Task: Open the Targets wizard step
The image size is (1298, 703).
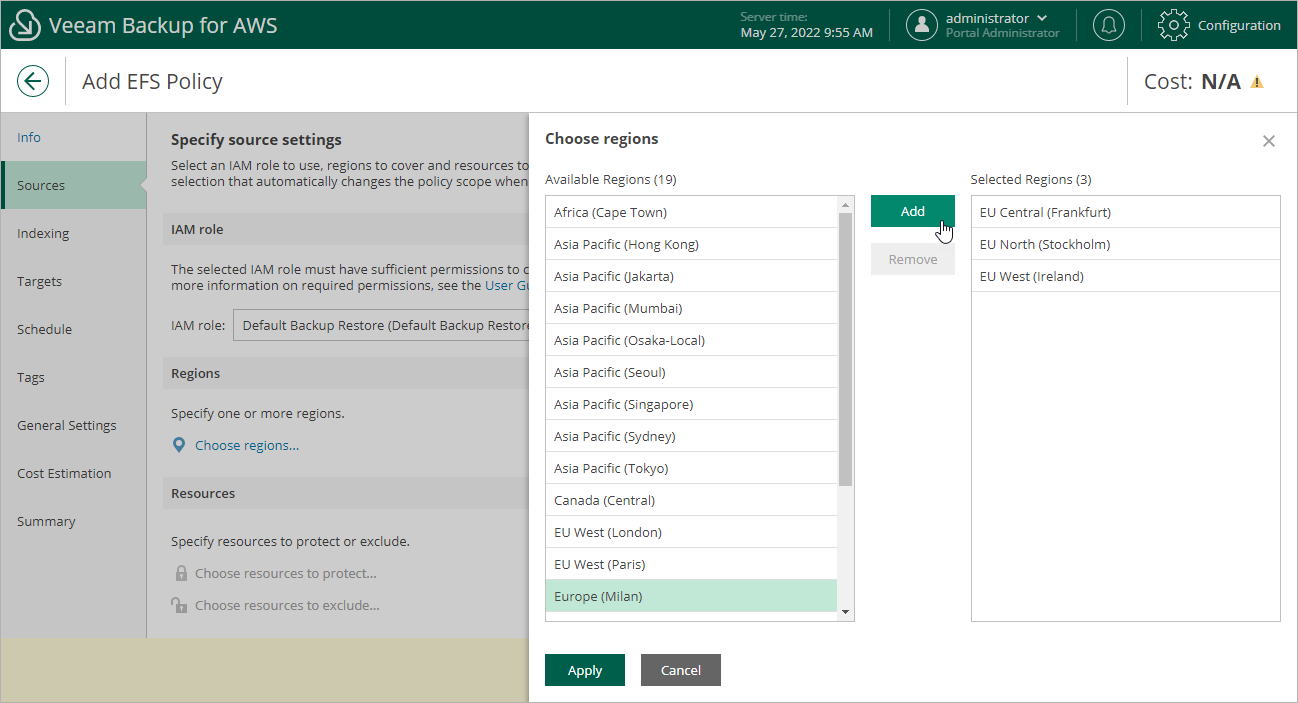Action: (39, 281)
